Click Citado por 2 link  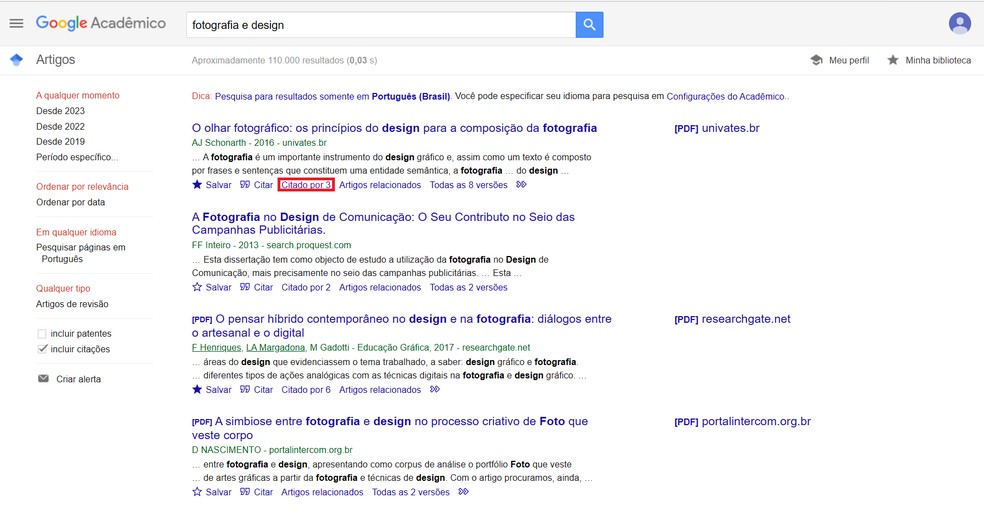306,287
